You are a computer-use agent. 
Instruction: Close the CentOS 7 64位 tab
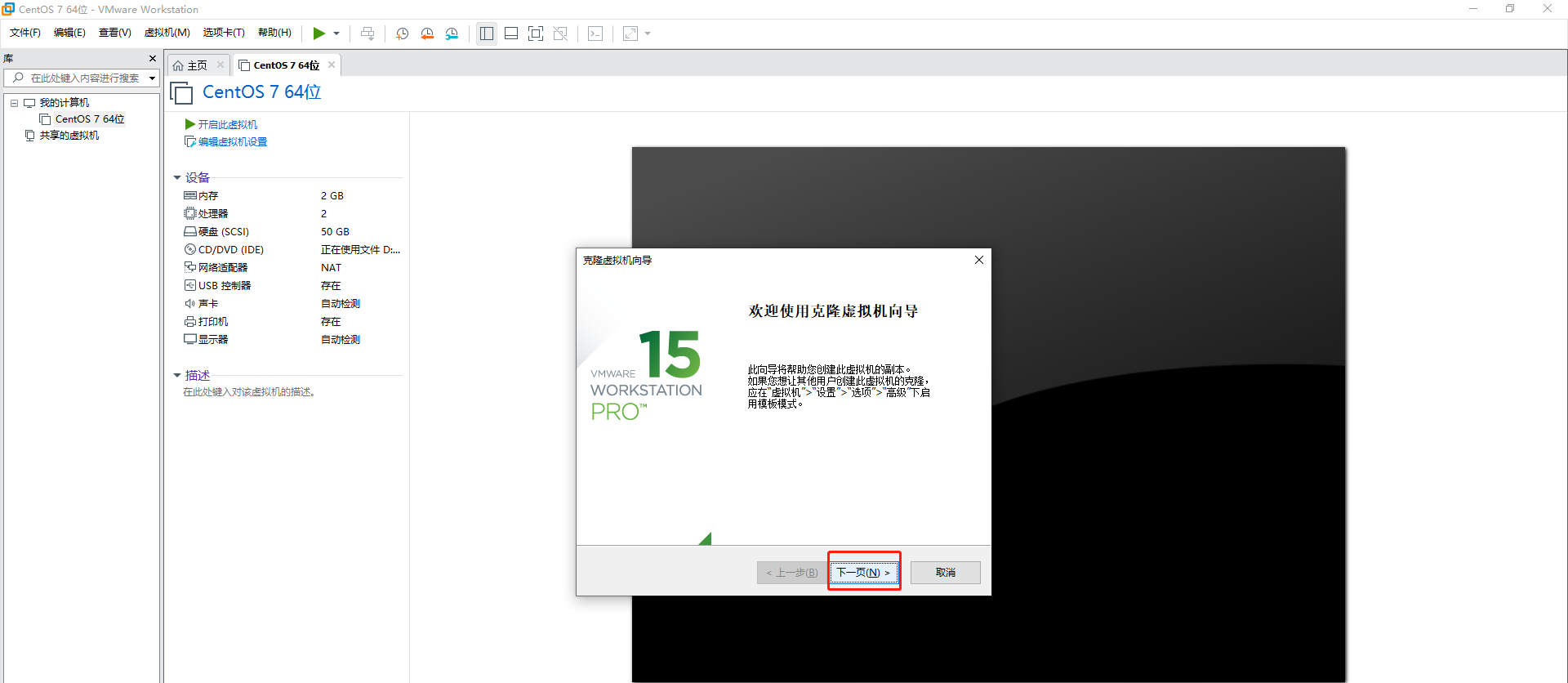coord(332,65)
